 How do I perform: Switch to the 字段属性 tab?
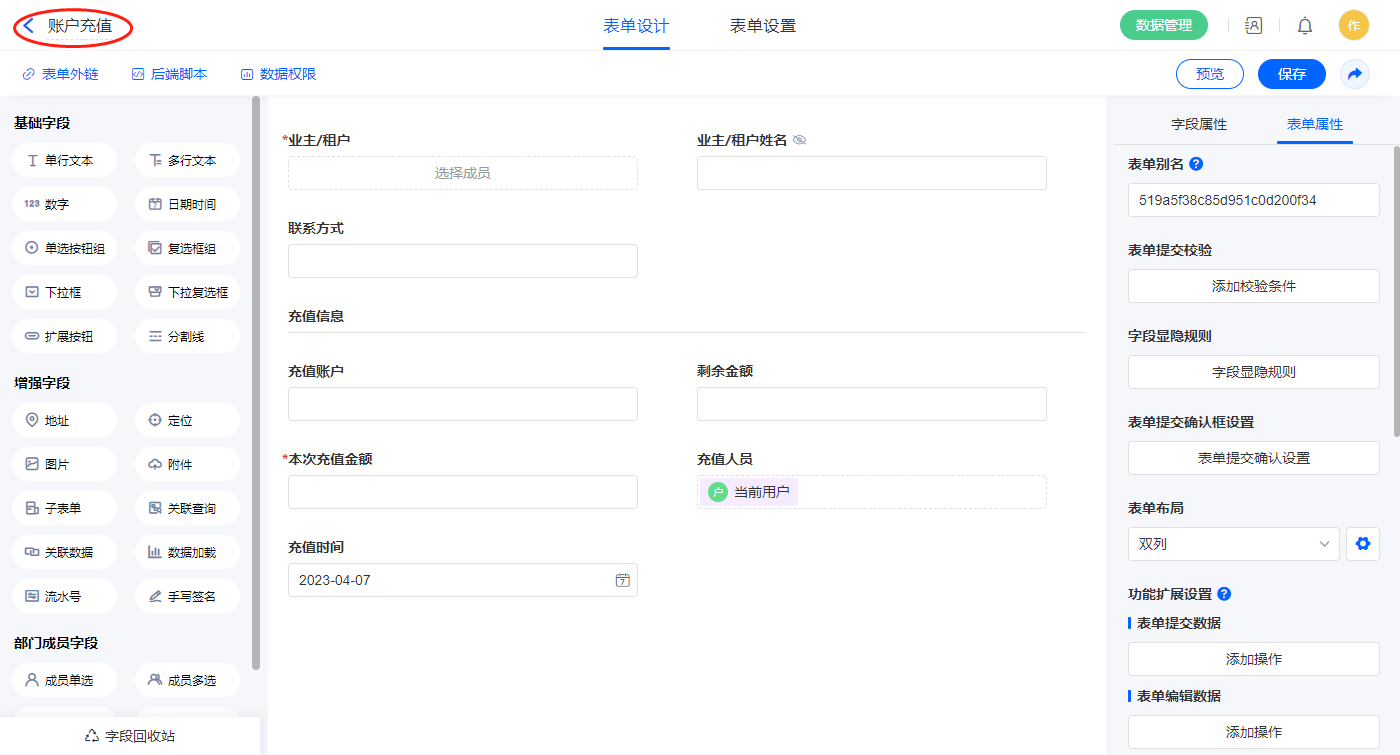click(1198, 124)
